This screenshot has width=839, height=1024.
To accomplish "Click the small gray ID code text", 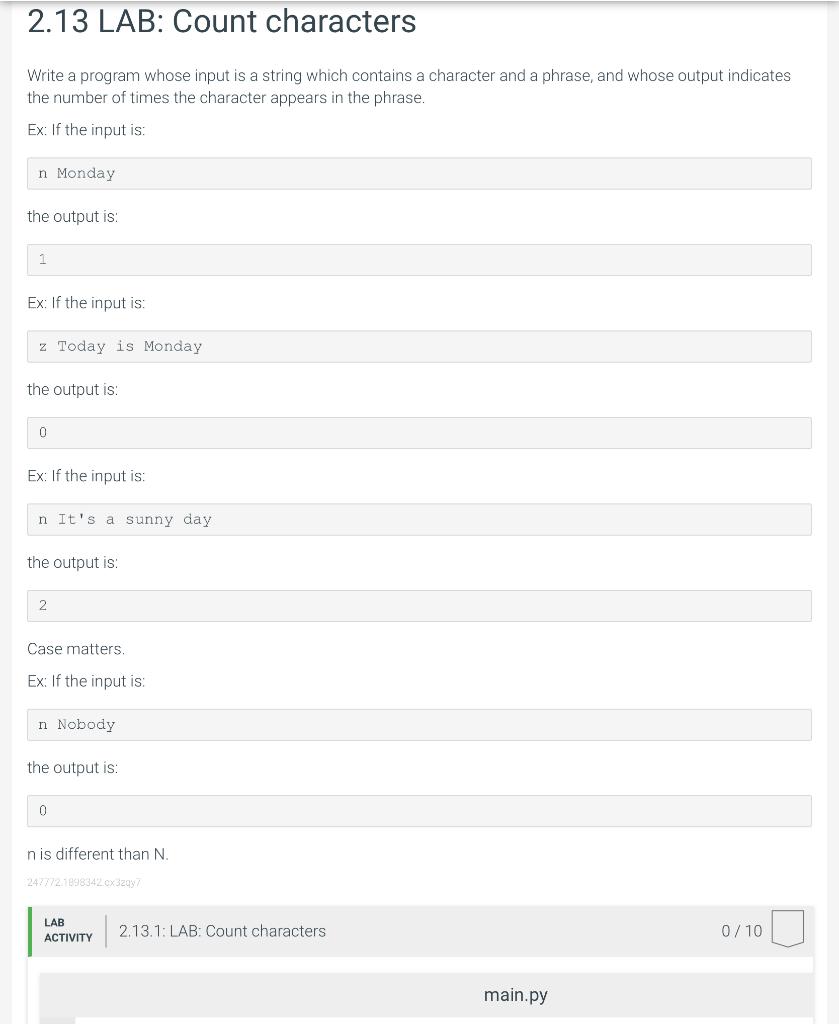I will click(84, 882).
